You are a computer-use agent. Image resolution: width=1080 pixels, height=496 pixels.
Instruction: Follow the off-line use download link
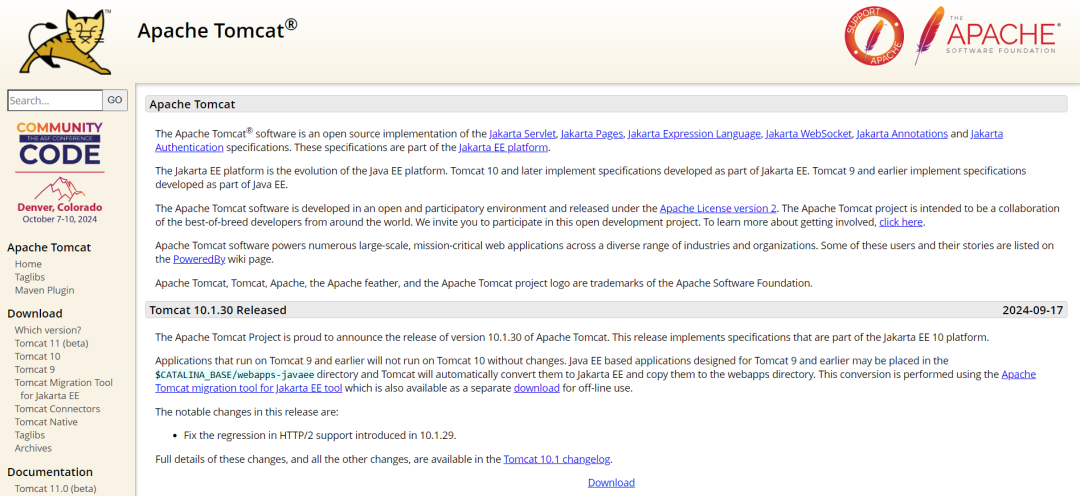click(x=537, y=388)
